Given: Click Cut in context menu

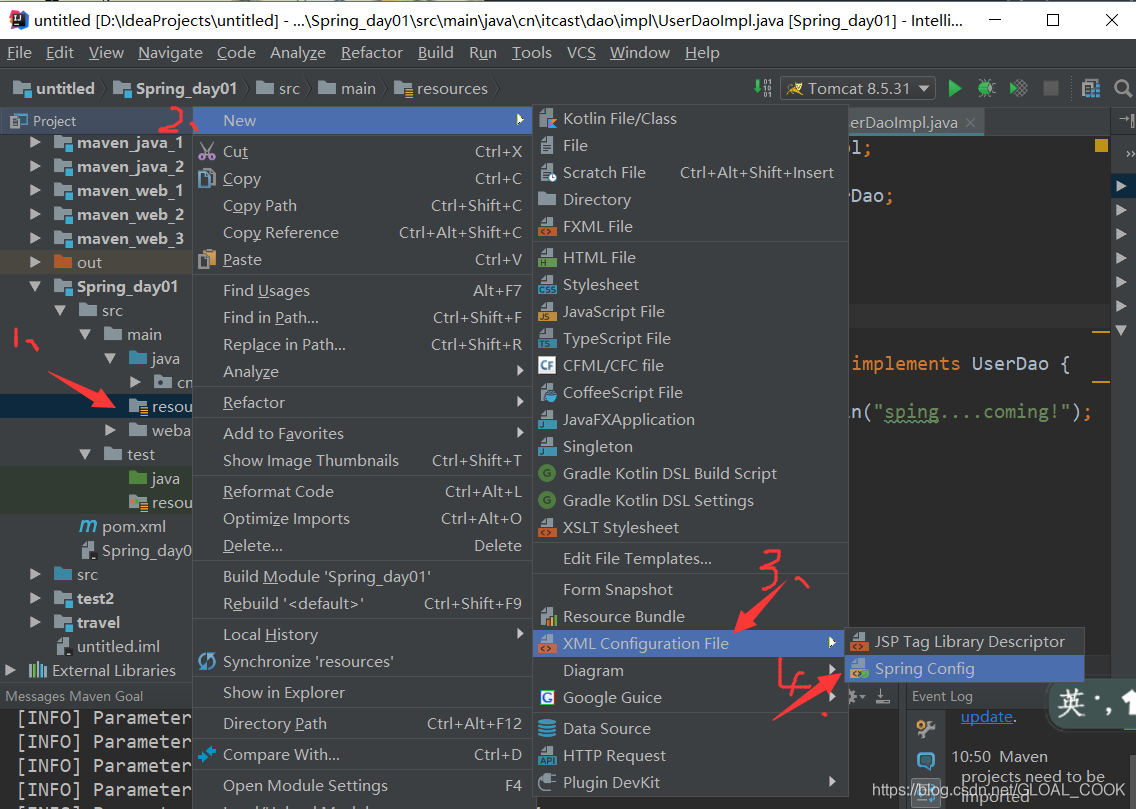Looking at the screenshot, I should (x=362, y=151).
